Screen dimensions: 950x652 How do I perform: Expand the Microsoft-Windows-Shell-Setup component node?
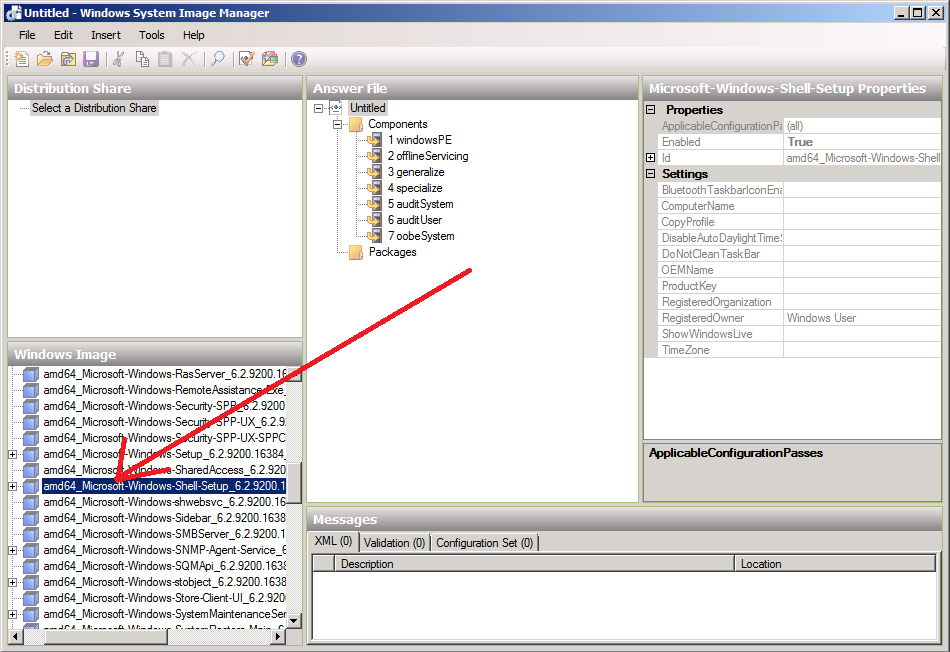click(13, 486)
